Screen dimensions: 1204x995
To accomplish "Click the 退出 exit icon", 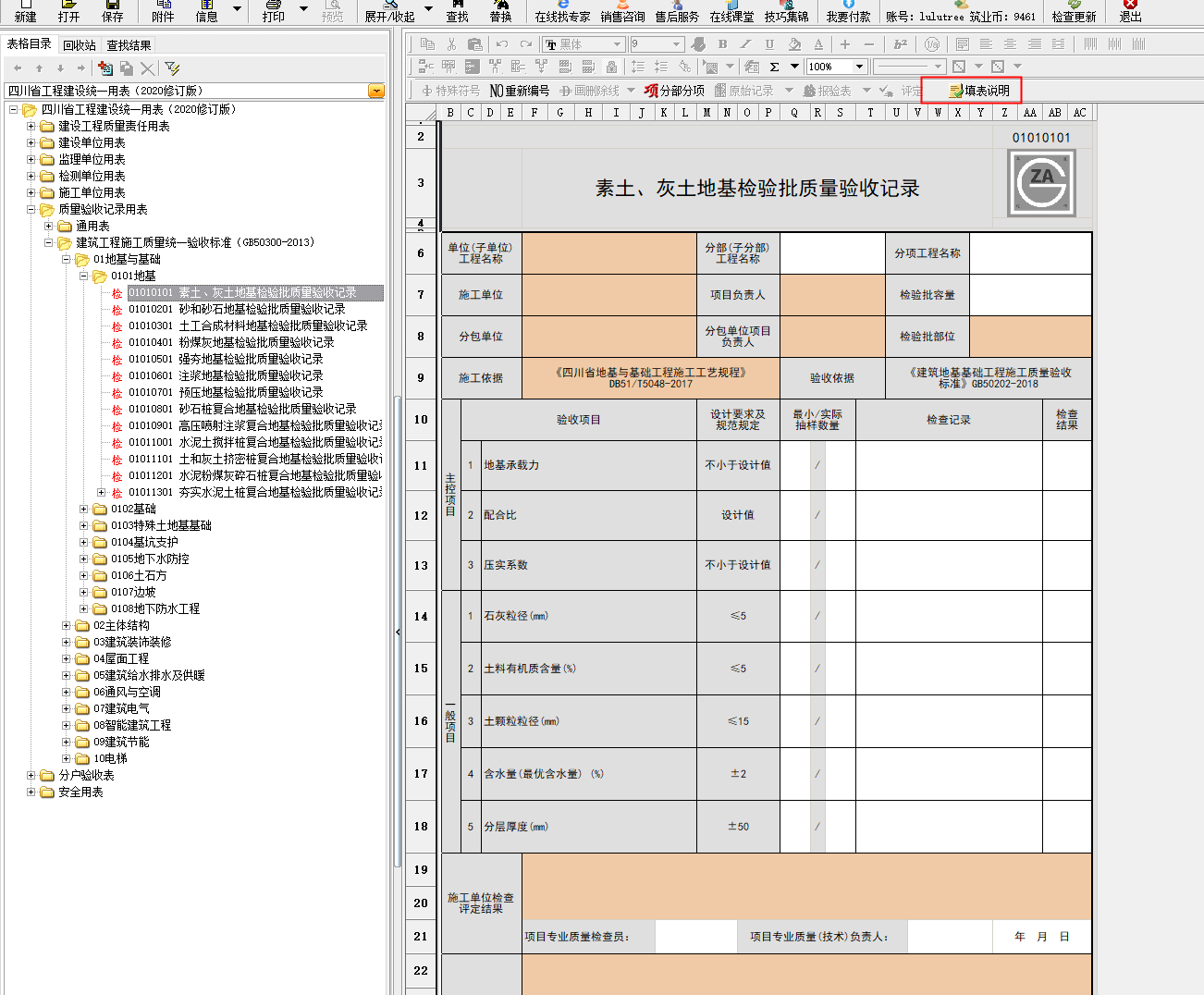I will click(1130, 10).
